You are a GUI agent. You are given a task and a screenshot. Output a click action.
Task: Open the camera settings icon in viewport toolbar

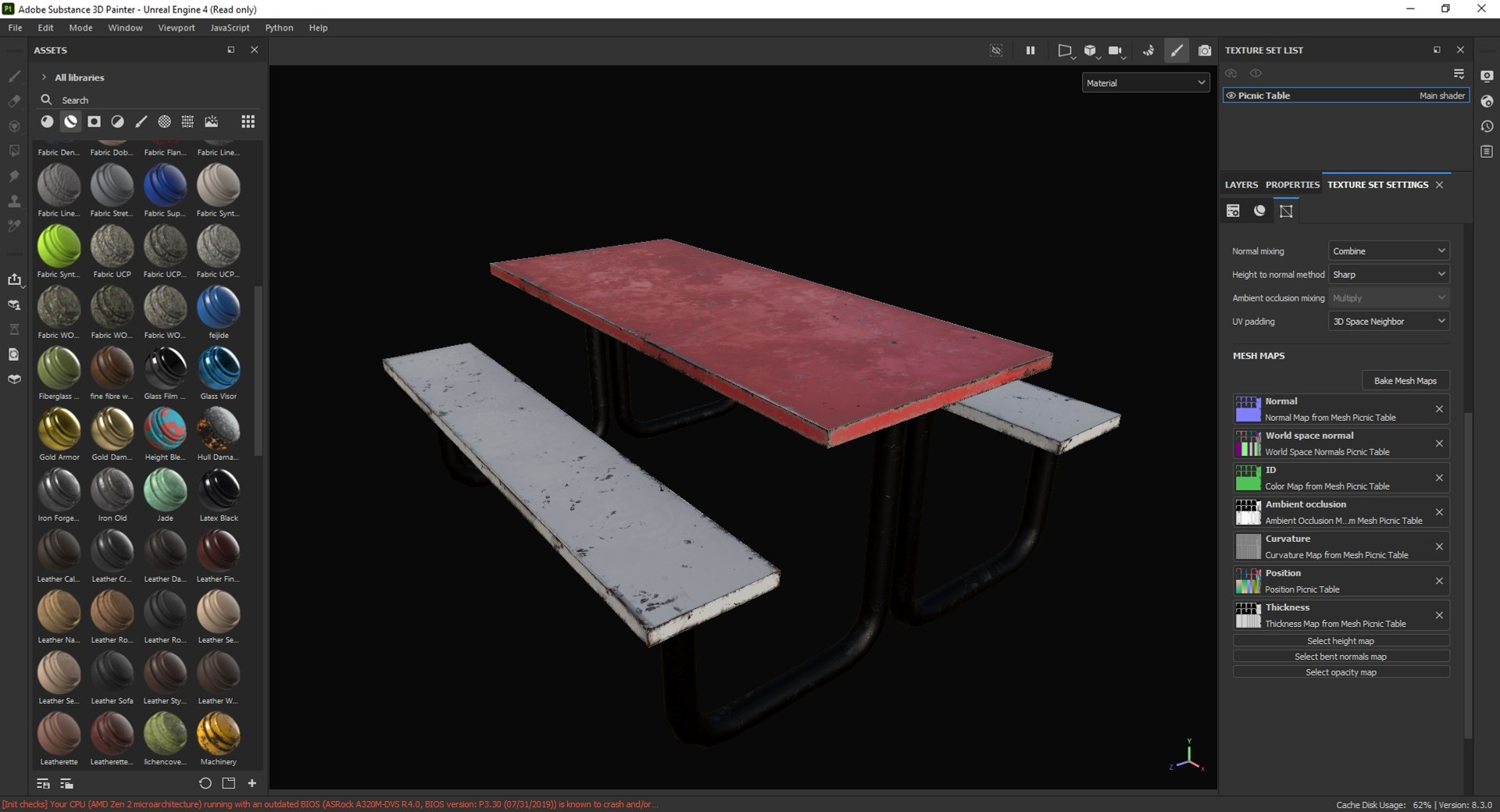pos(1116,51)
